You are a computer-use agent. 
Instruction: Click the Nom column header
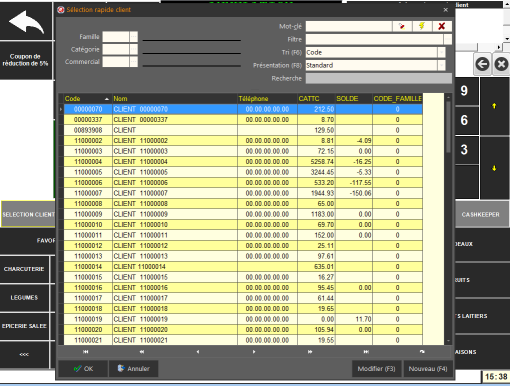(x=175, y=99)
